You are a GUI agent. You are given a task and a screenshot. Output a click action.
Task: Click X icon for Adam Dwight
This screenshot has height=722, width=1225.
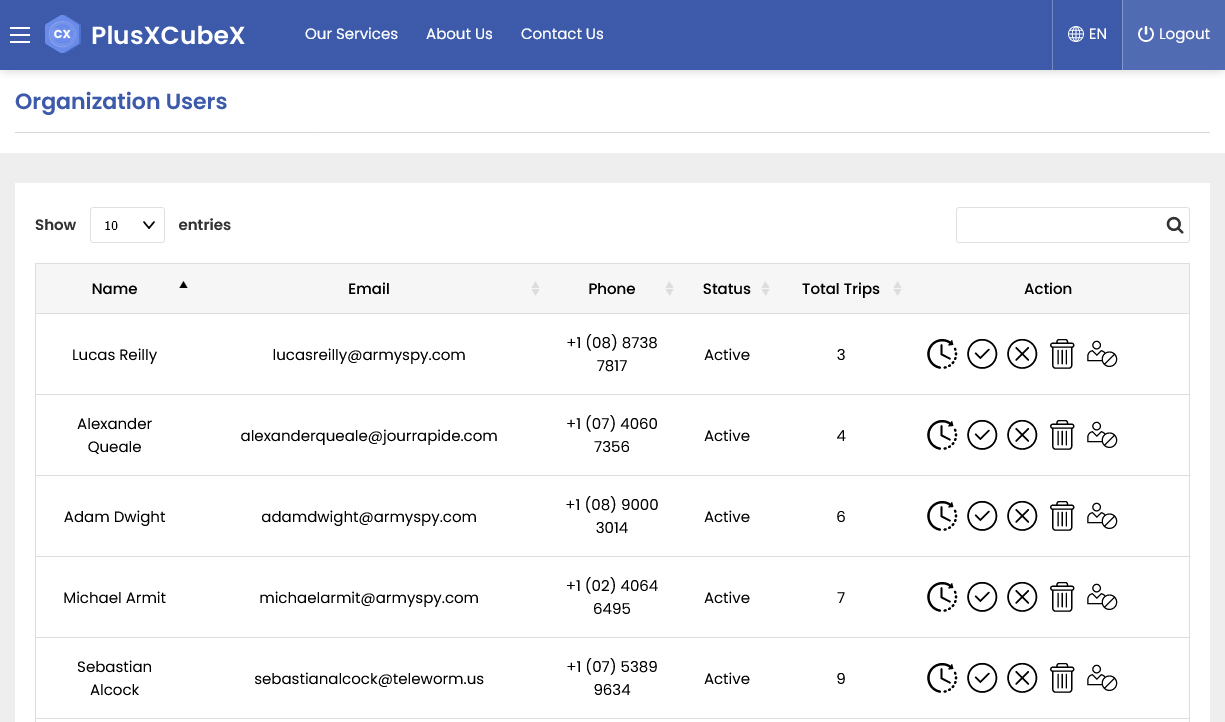[x=1022, y=516]
